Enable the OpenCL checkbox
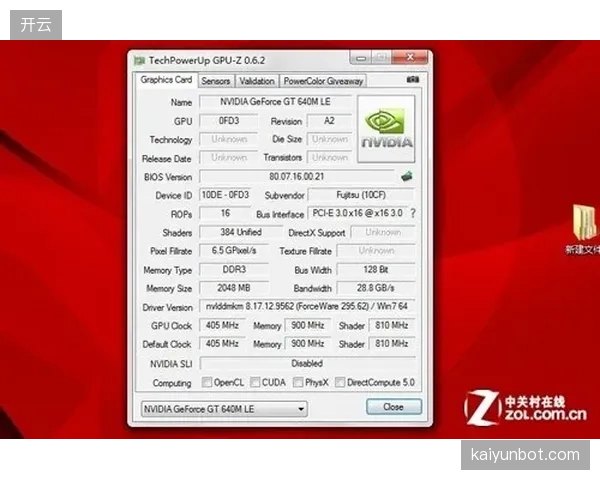The image size is (600, 480). tap(207, 382)
